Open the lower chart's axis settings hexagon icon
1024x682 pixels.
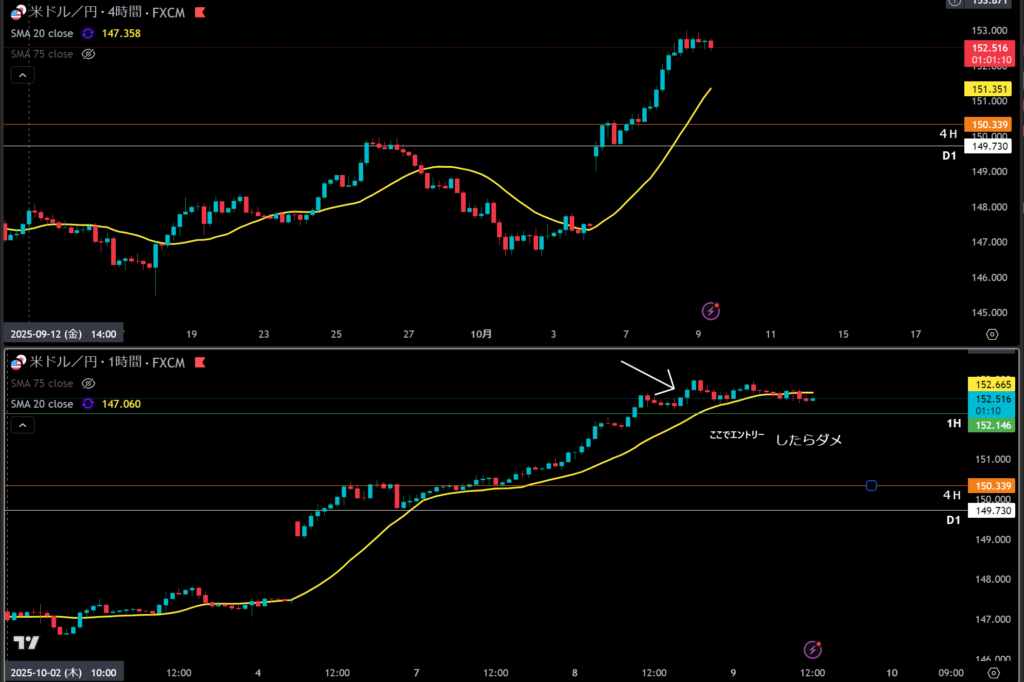(x=991, y=672)
